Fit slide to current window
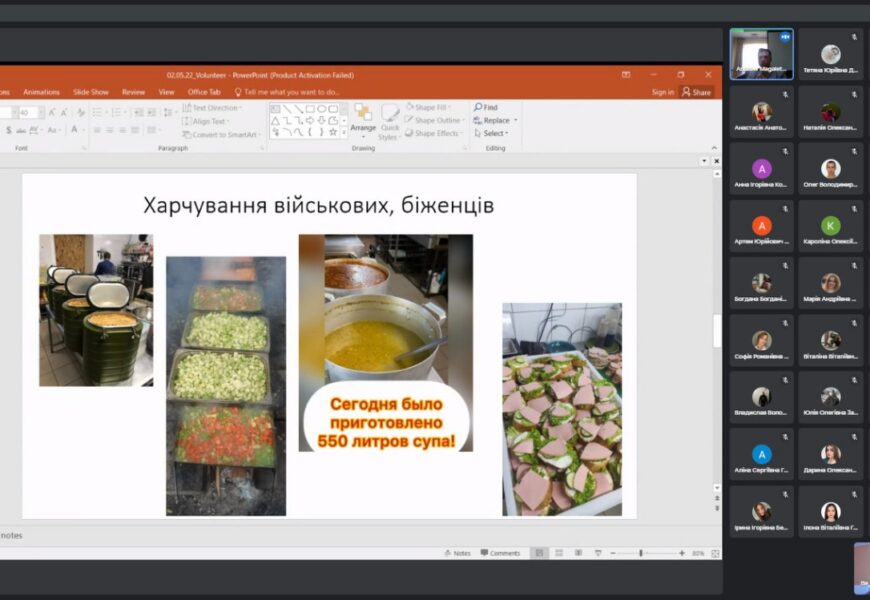The height and width of the screenshot is (600, 870). click(x=715, y=553)
